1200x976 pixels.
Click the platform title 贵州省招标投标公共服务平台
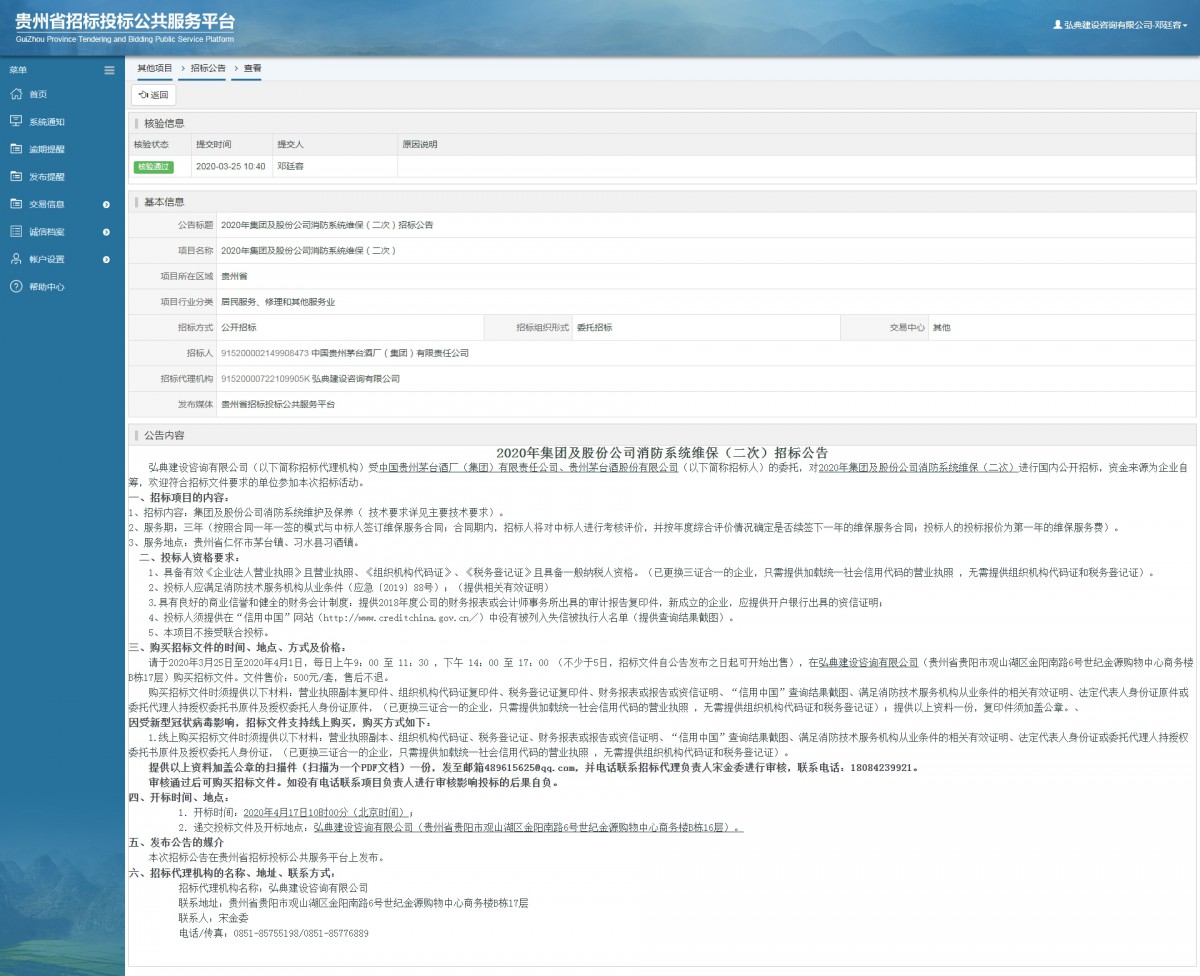(x=126, y=23)
